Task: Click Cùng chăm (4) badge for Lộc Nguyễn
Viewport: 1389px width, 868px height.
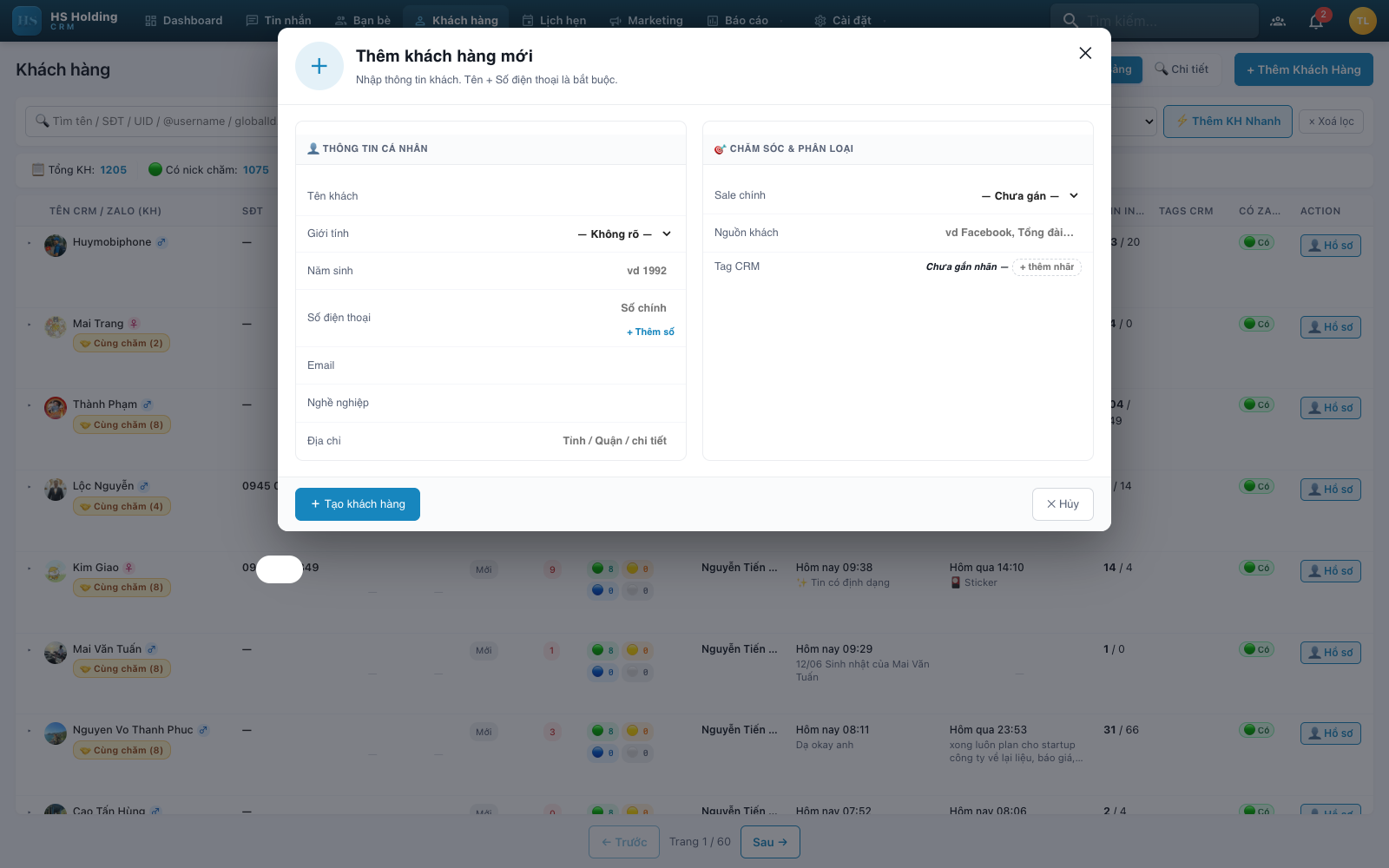Action: (122, 507)
